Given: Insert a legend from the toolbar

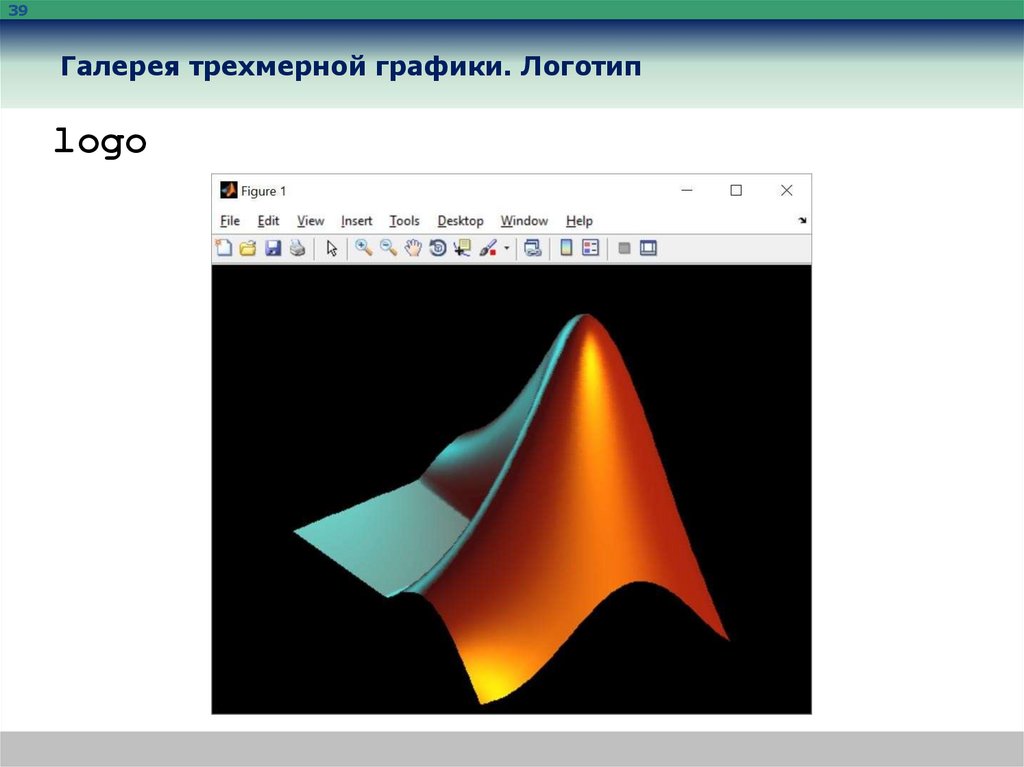Looking at the screenshot, I should 590,248.
